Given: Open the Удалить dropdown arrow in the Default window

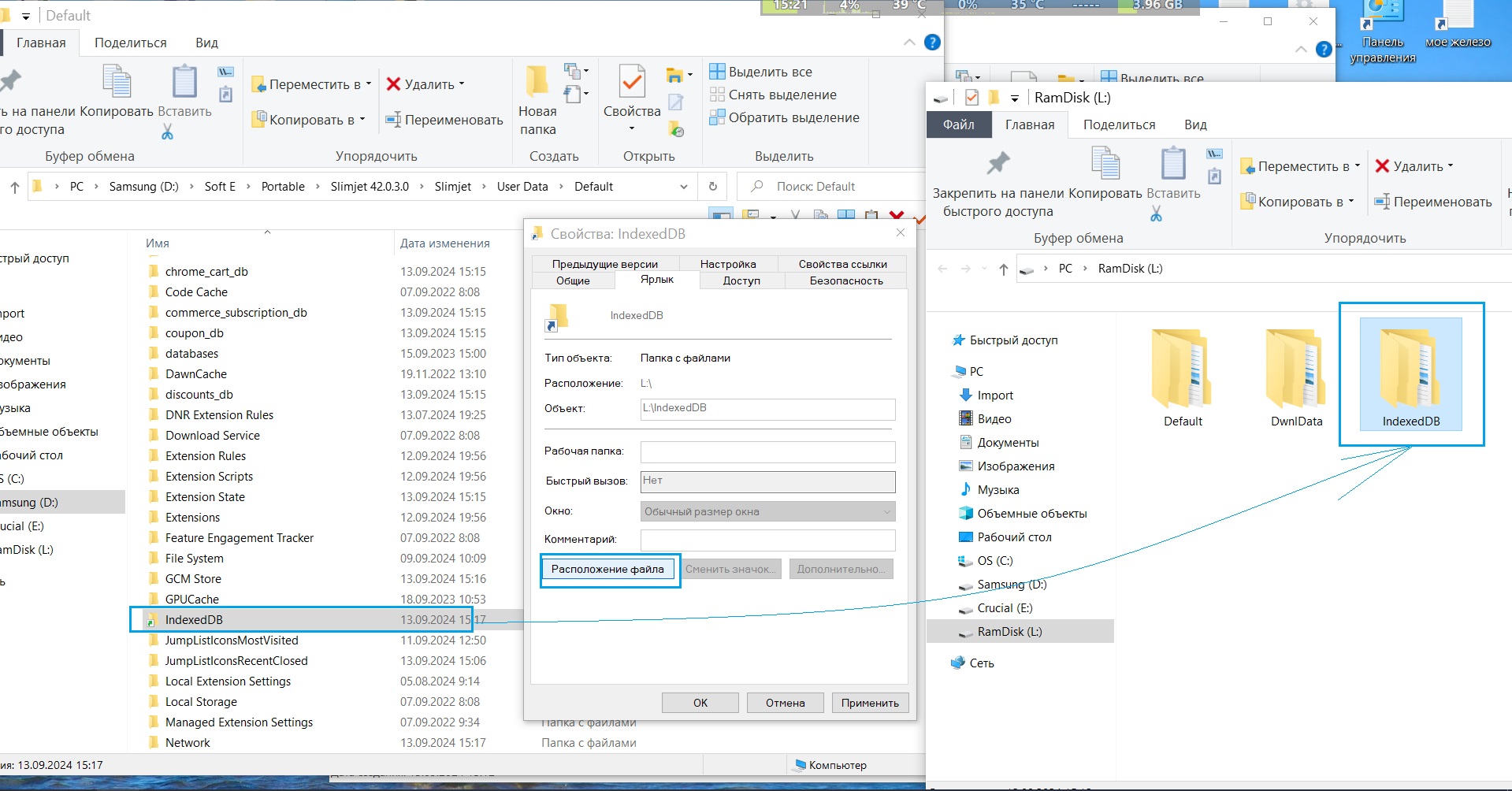Looking at the screenshot, I should point(462,84).
